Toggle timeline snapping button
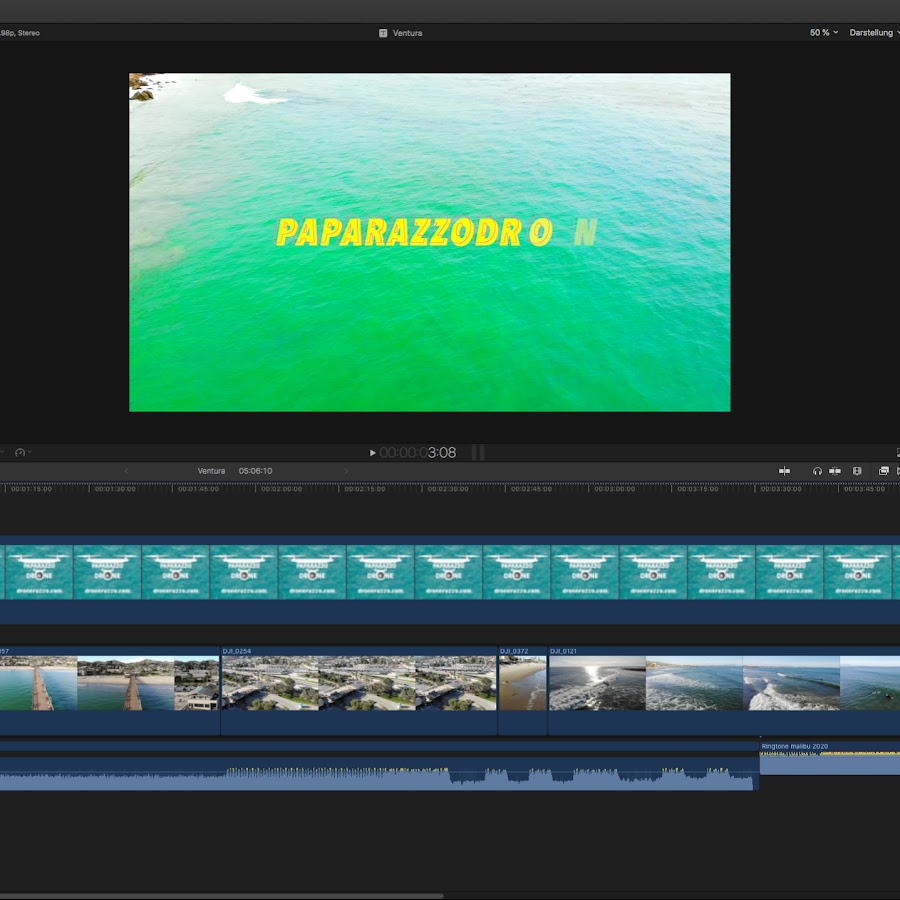Screen dimensions: 900x900 tap(835, 471)
